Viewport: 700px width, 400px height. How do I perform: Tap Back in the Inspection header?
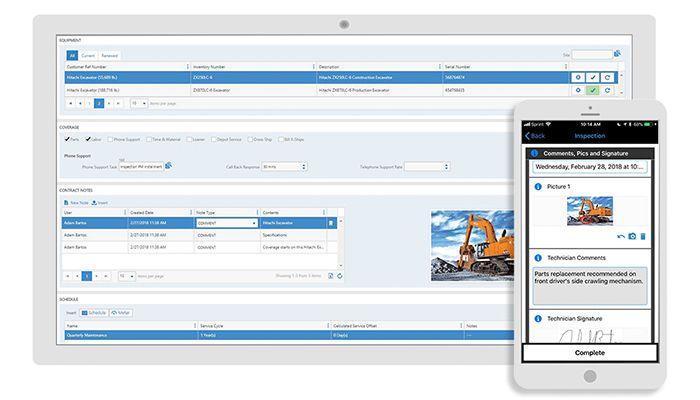coord(535,136)
